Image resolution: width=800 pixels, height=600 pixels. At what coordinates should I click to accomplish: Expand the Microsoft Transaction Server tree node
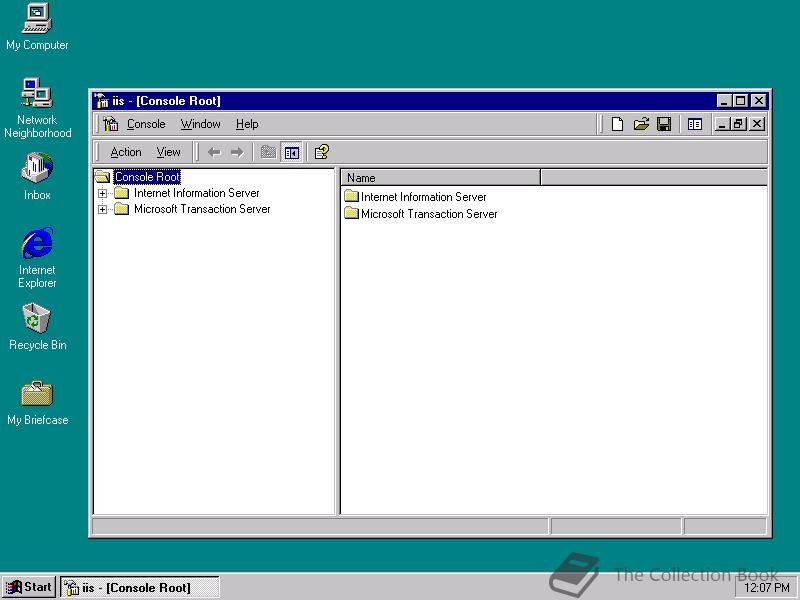tap(103, 209)
